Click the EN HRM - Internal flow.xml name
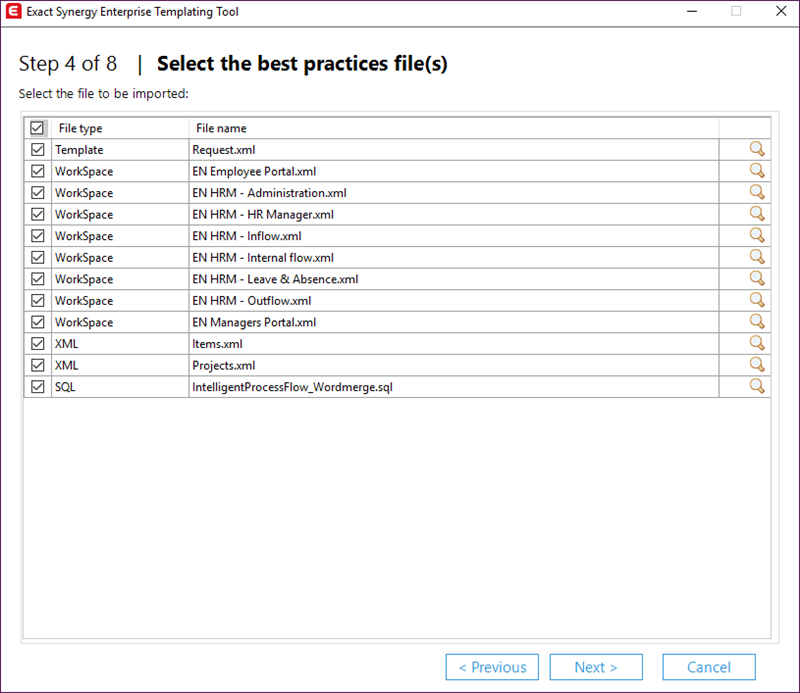 coord(454,257)
